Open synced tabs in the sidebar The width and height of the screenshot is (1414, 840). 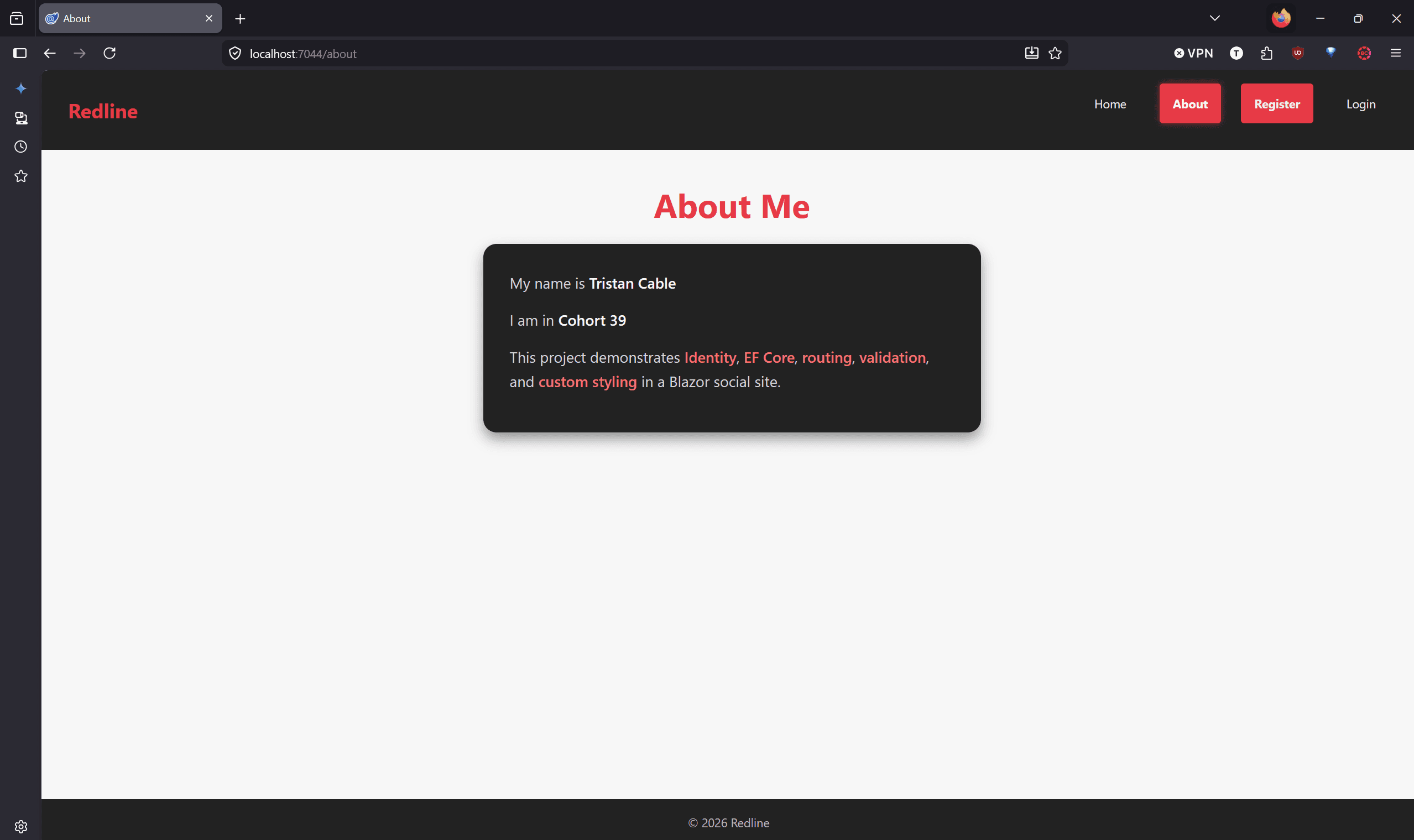pos(21,118)
